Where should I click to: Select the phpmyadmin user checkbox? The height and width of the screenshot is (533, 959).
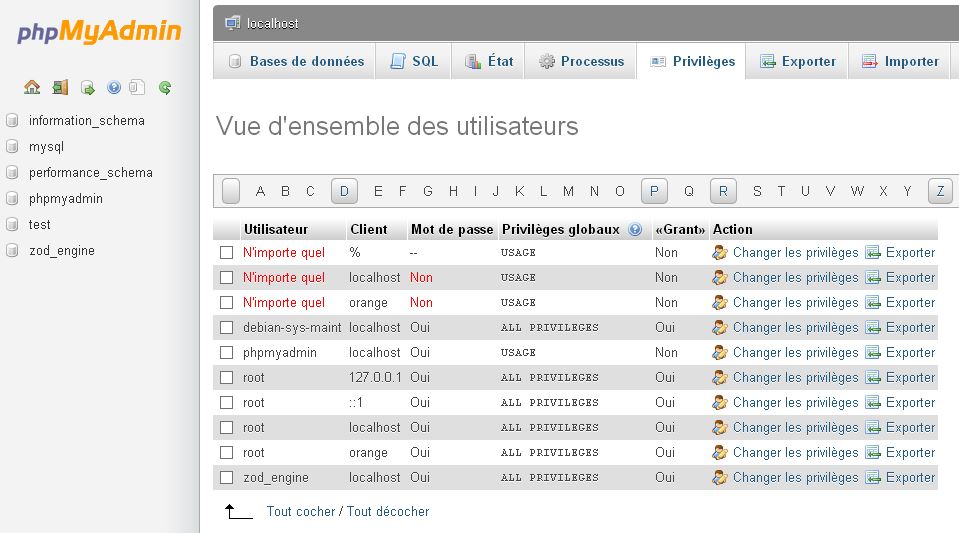[227, 352]
